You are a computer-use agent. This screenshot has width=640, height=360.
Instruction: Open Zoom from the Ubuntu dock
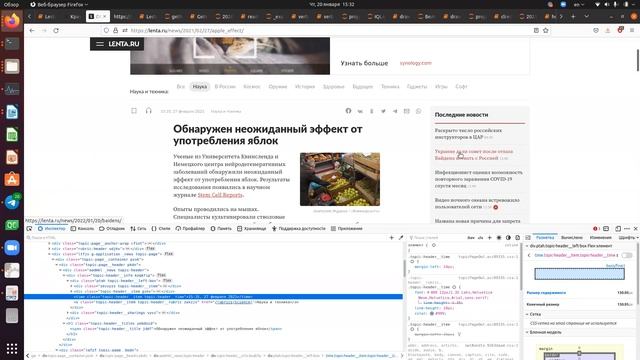tap(12, 248)
